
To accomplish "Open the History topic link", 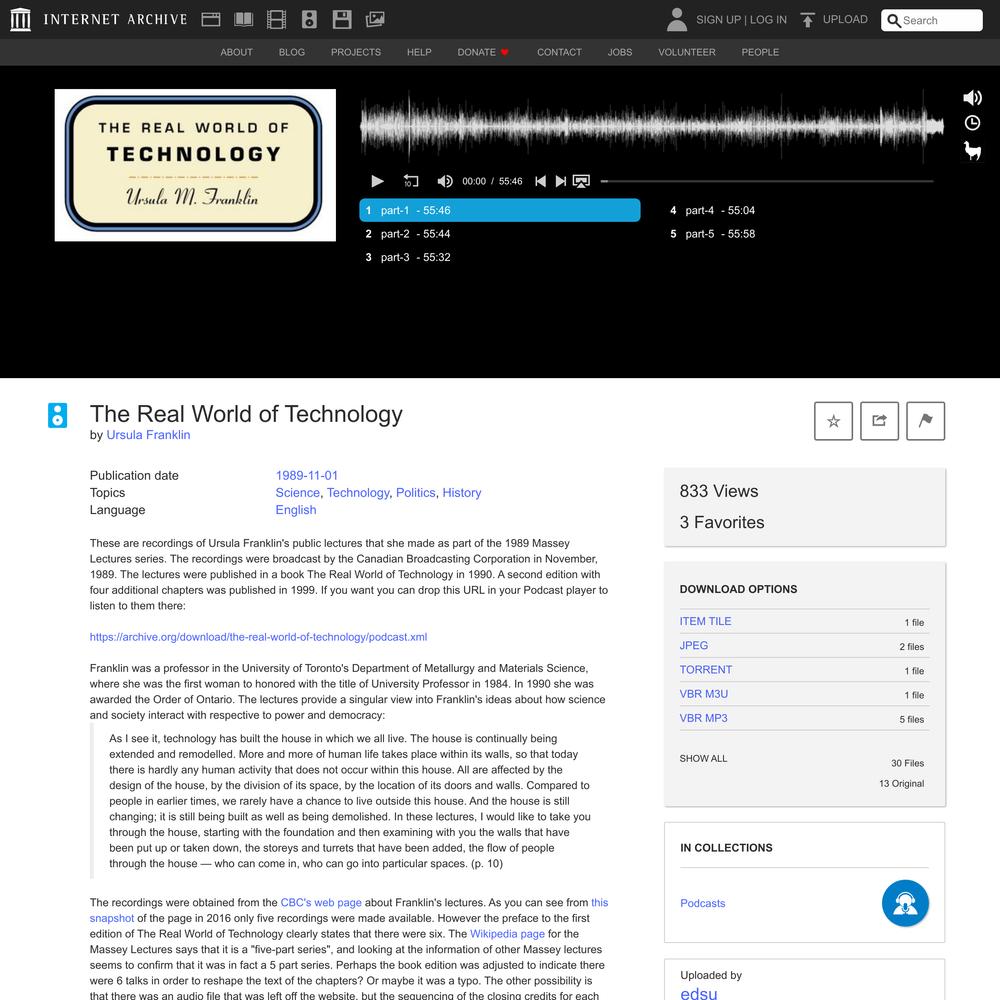I will pyautogui.click(x=462, y=493).
